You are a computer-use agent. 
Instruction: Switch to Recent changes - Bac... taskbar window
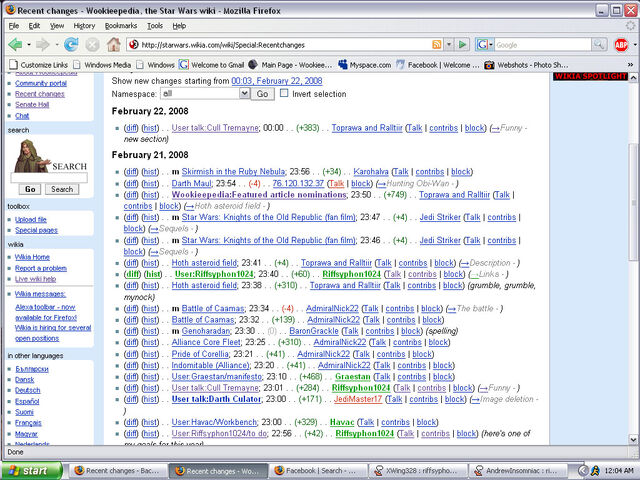(117, 471)
